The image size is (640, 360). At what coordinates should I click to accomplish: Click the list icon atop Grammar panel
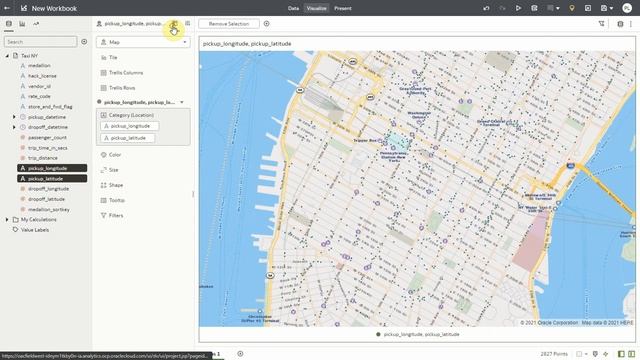187,24
